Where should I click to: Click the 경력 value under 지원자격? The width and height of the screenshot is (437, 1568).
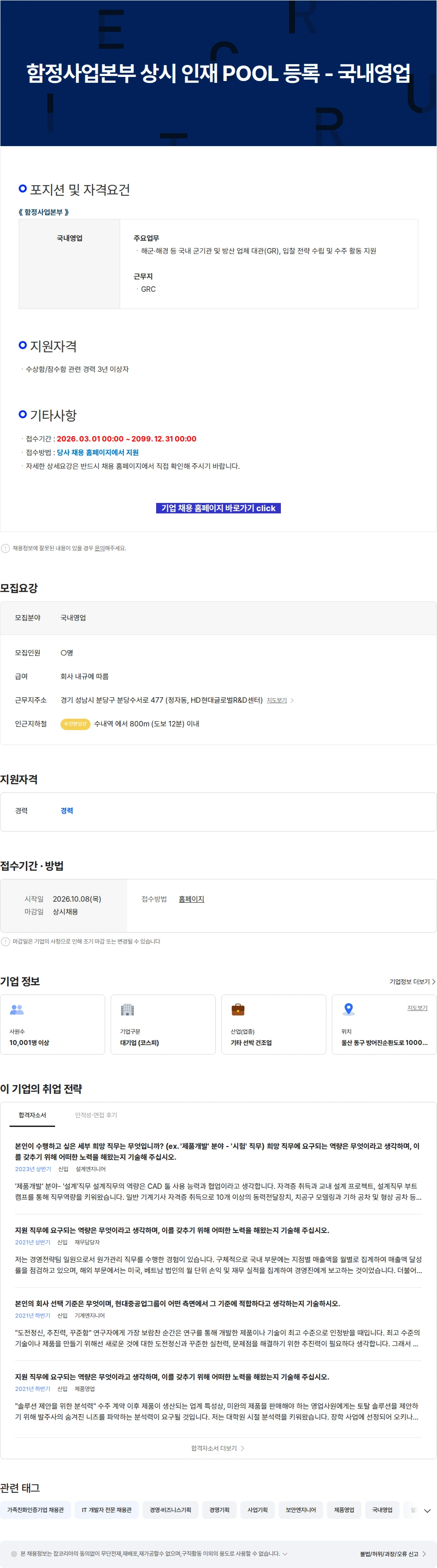67,810
